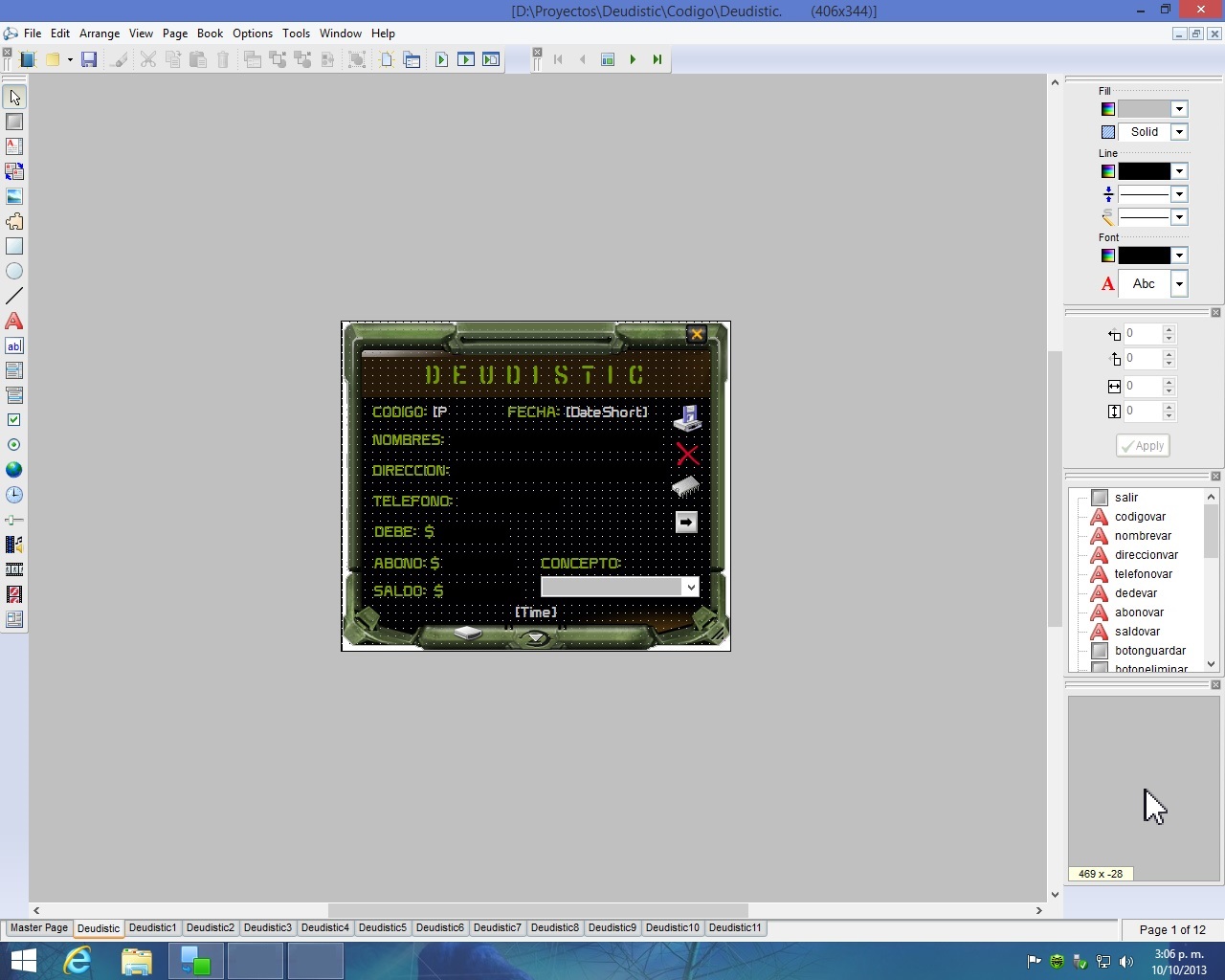The height and width of the screenshot is (980, 1225).
Task: Click the Save floppy disk icon
Action: click(89, 59)
